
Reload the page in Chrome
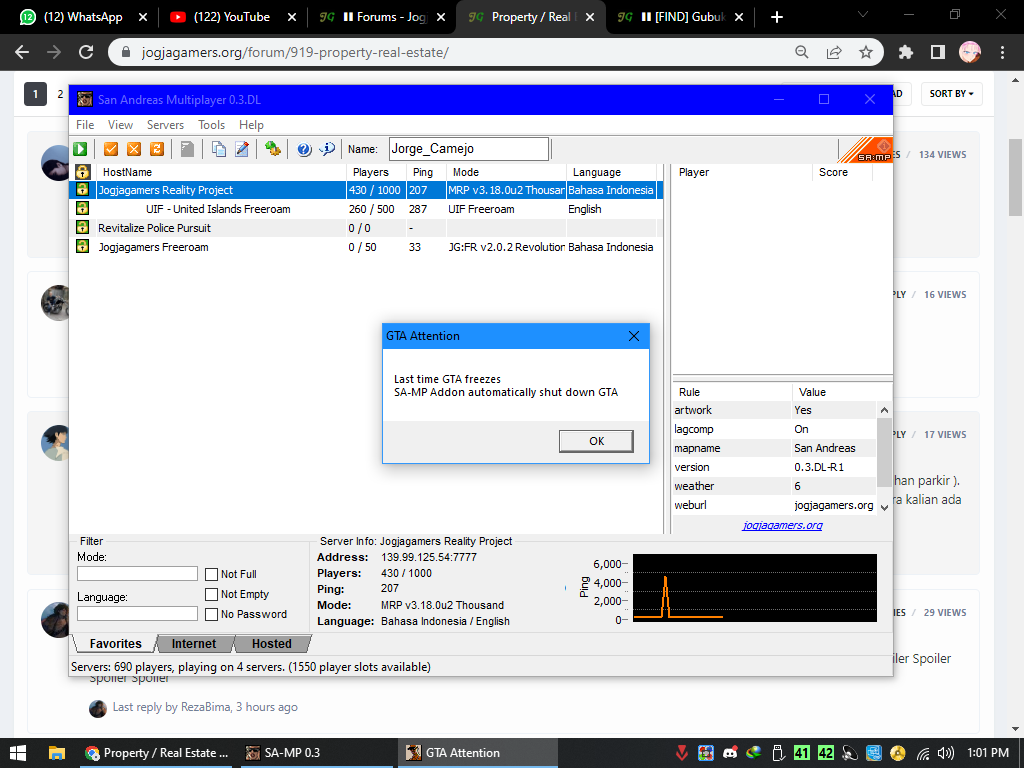pyautogui.click(x=86, y=52)
